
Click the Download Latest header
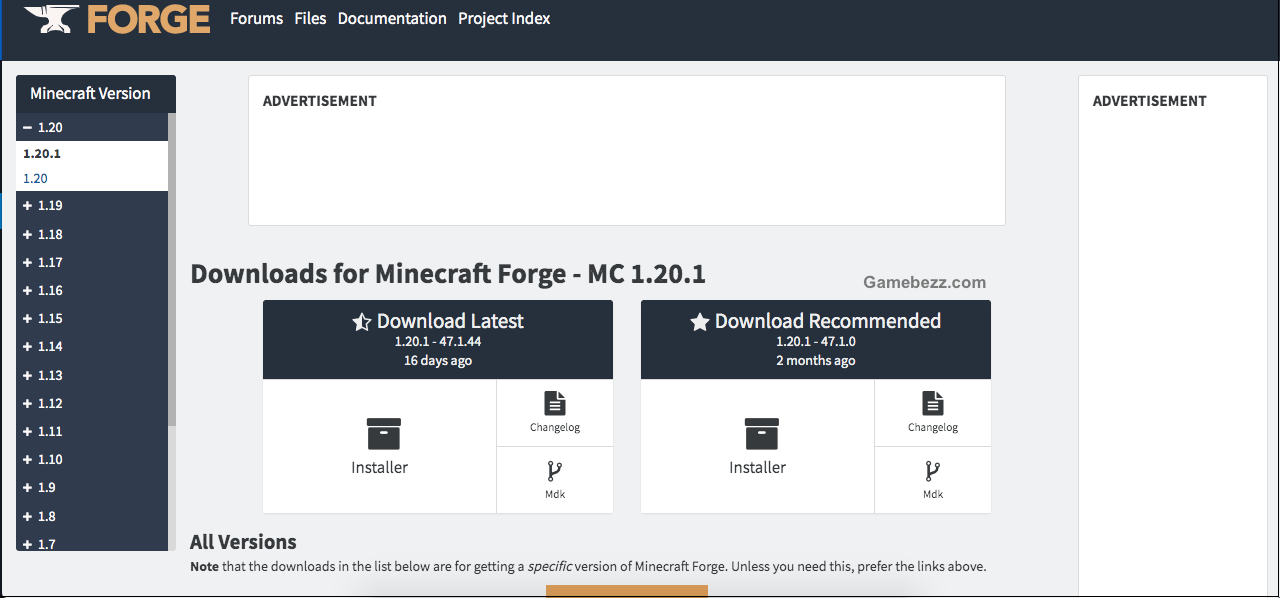pyautogui.click(x=438, y=340)
